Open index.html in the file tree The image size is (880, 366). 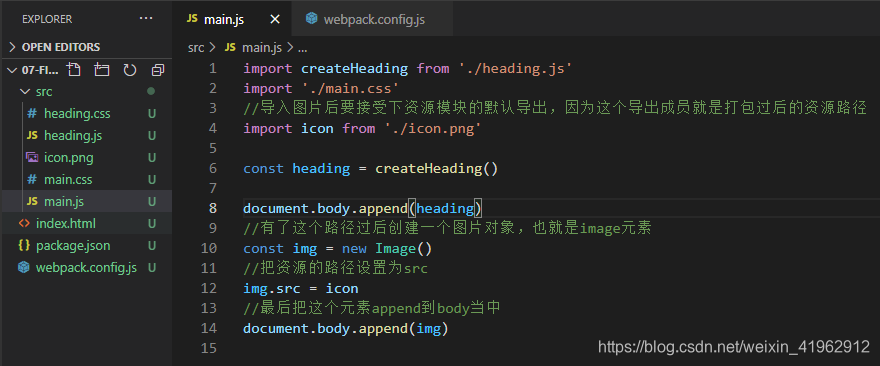pyautogui.click(x=66, y=223)
